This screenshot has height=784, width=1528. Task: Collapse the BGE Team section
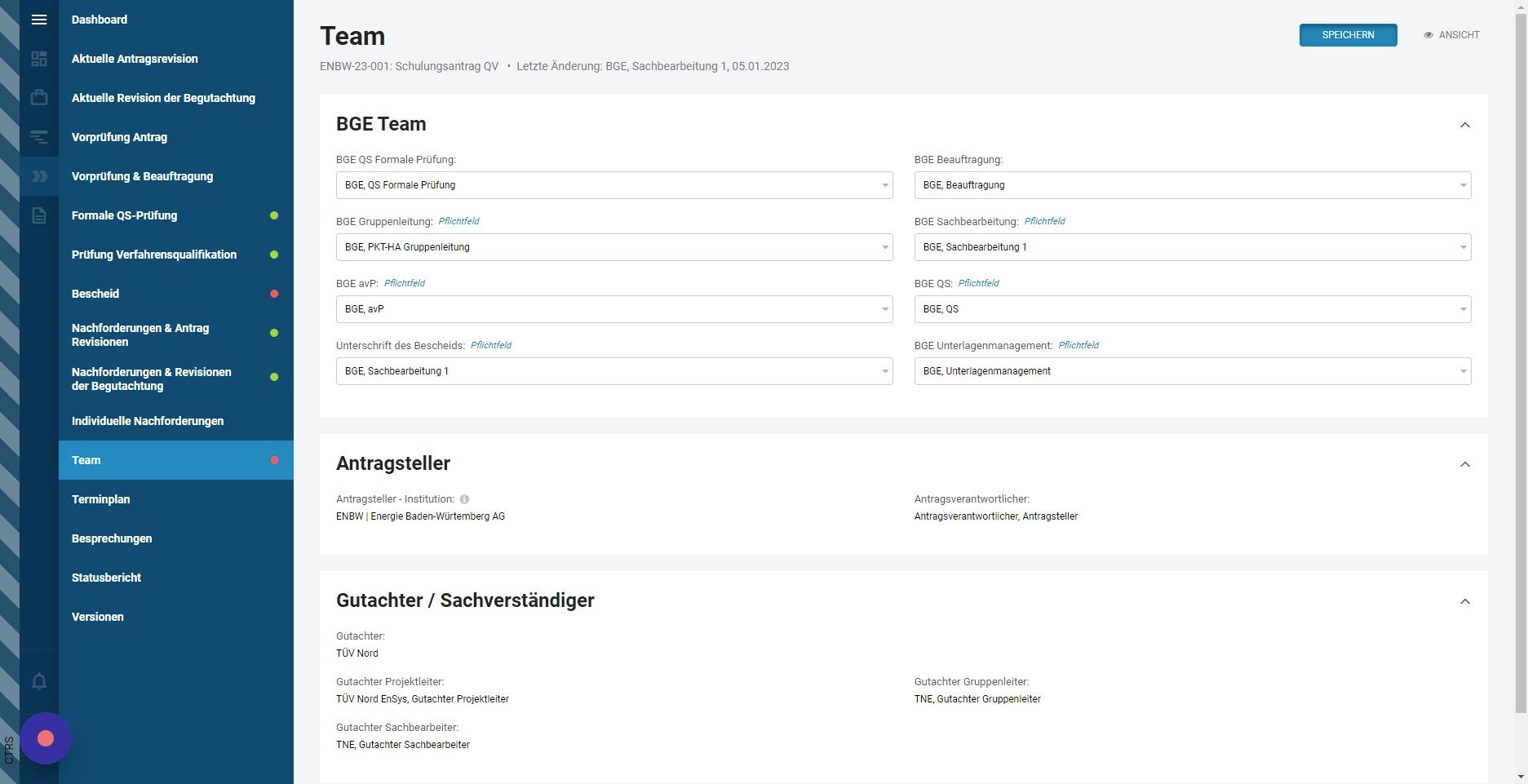[1465, 125]
